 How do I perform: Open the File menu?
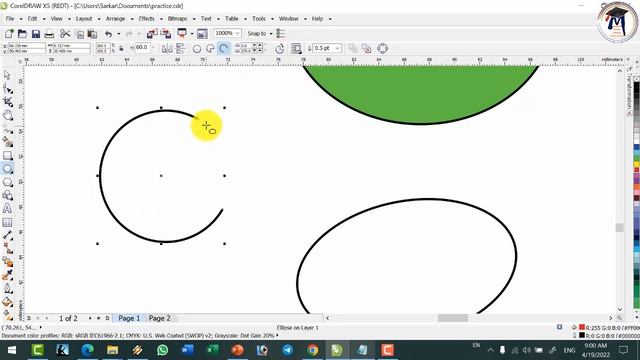pyautogui.click(x=10, y=19)
